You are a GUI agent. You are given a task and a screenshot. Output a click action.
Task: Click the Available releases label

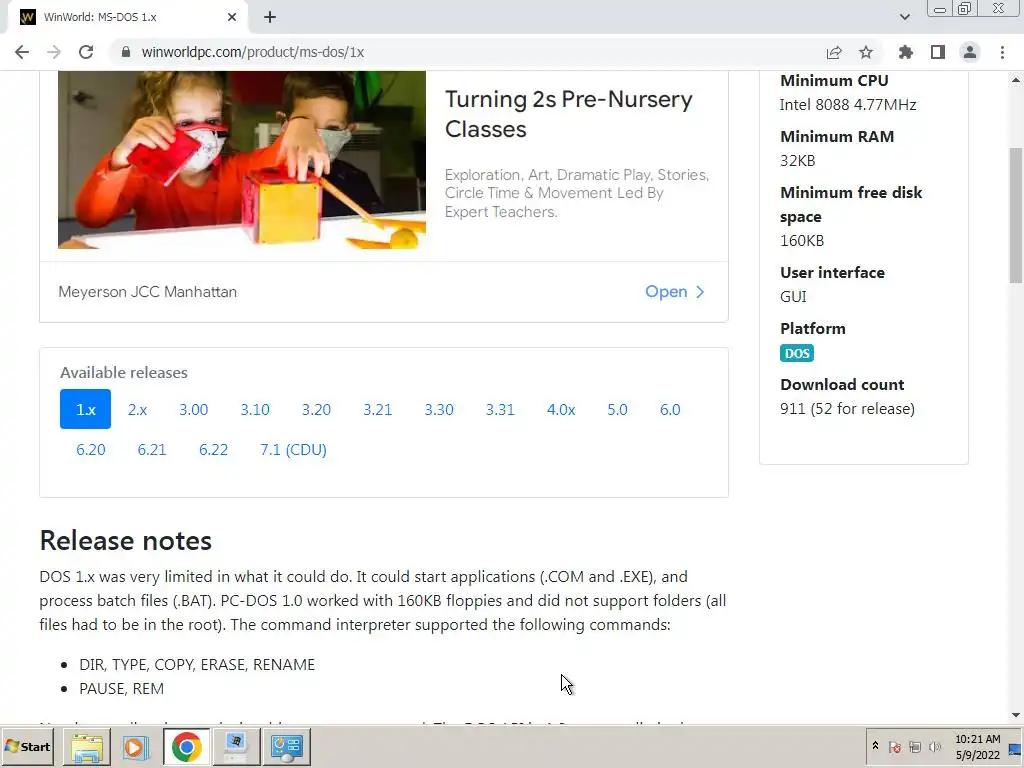pyautogui.click(x=124, y=373)
